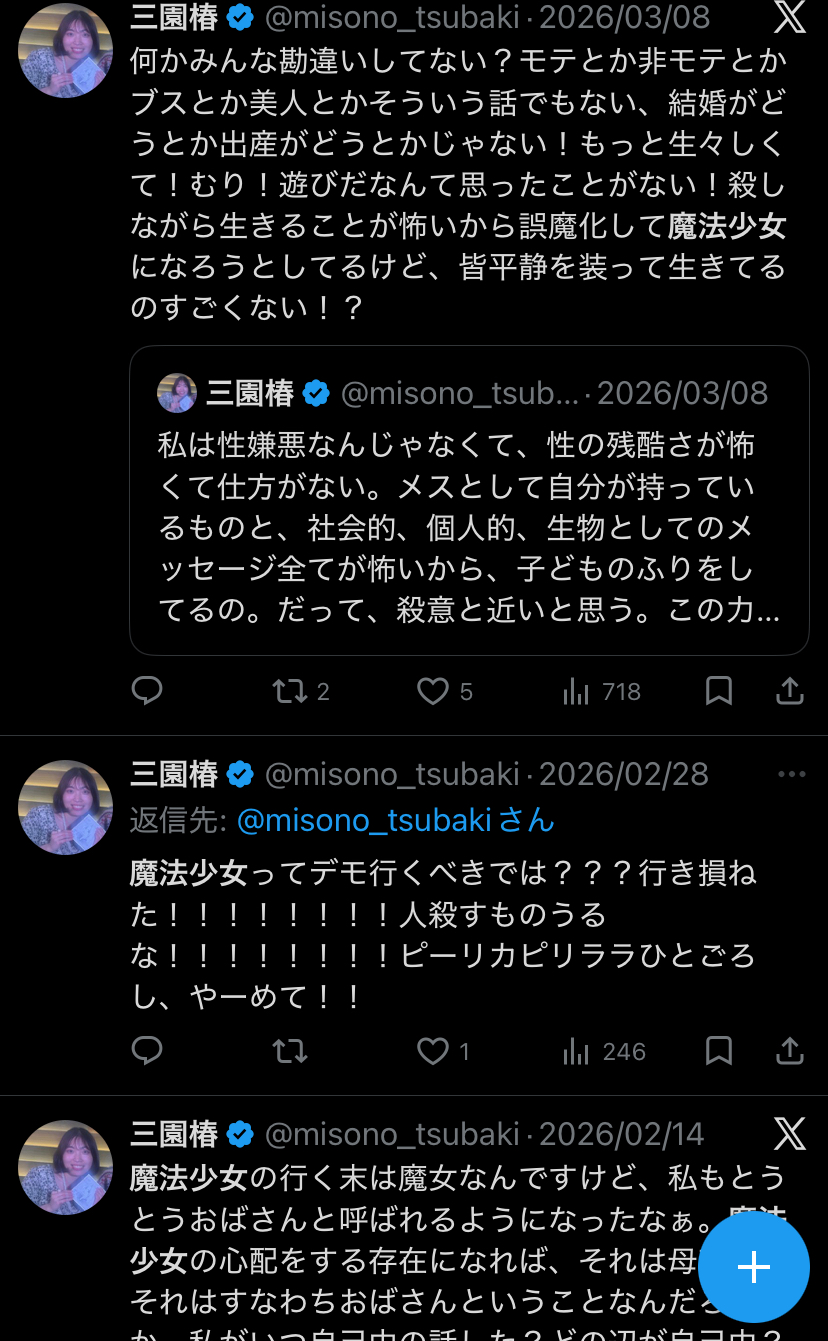Open the three-dot menu on the 2026/02/28 tweet
Screen dimensions: 828x1341
[791, 774]
